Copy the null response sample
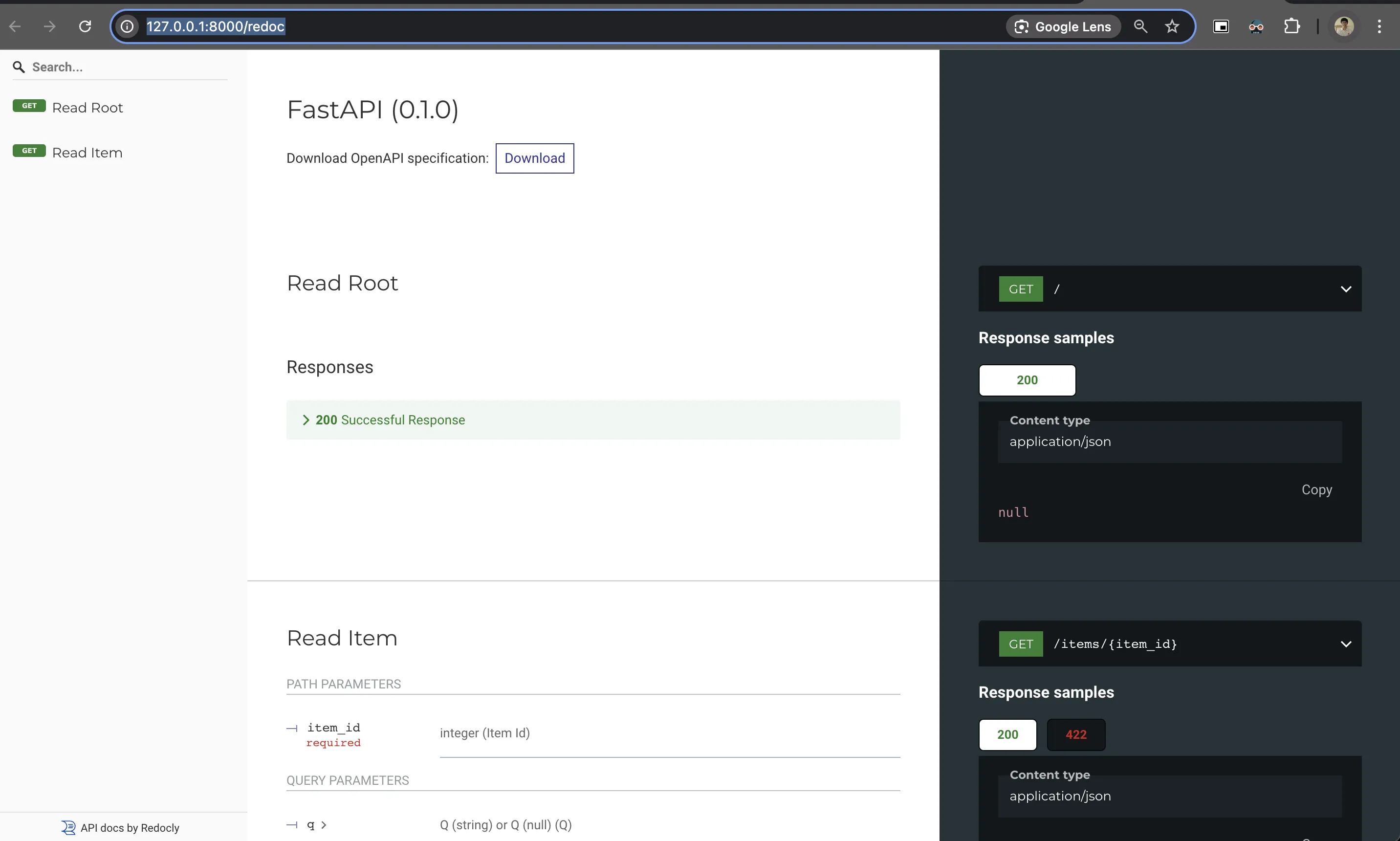Screen dimensions: 1400x841 point(1316,489)
